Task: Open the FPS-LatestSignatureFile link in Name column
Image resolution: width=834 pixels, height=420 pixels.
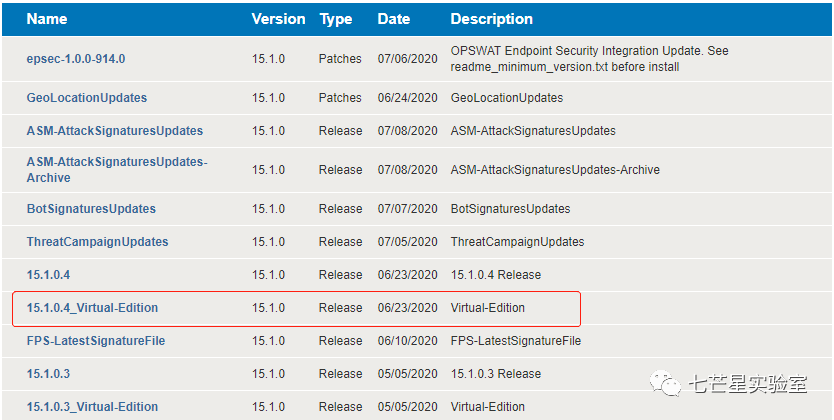Action: coord(96,341)
